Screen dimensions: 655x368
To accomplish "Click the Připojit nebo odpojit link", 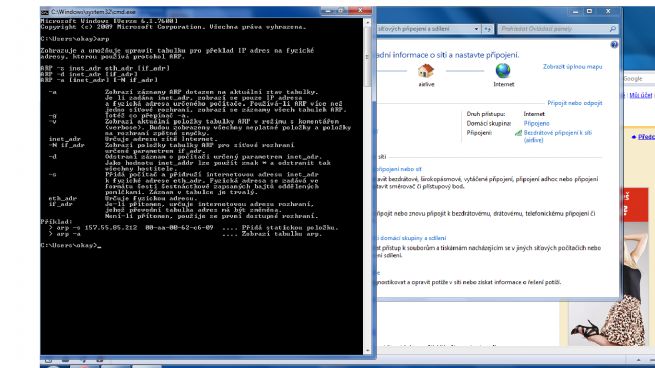I will pyautogui.click(x=574, y=103).
